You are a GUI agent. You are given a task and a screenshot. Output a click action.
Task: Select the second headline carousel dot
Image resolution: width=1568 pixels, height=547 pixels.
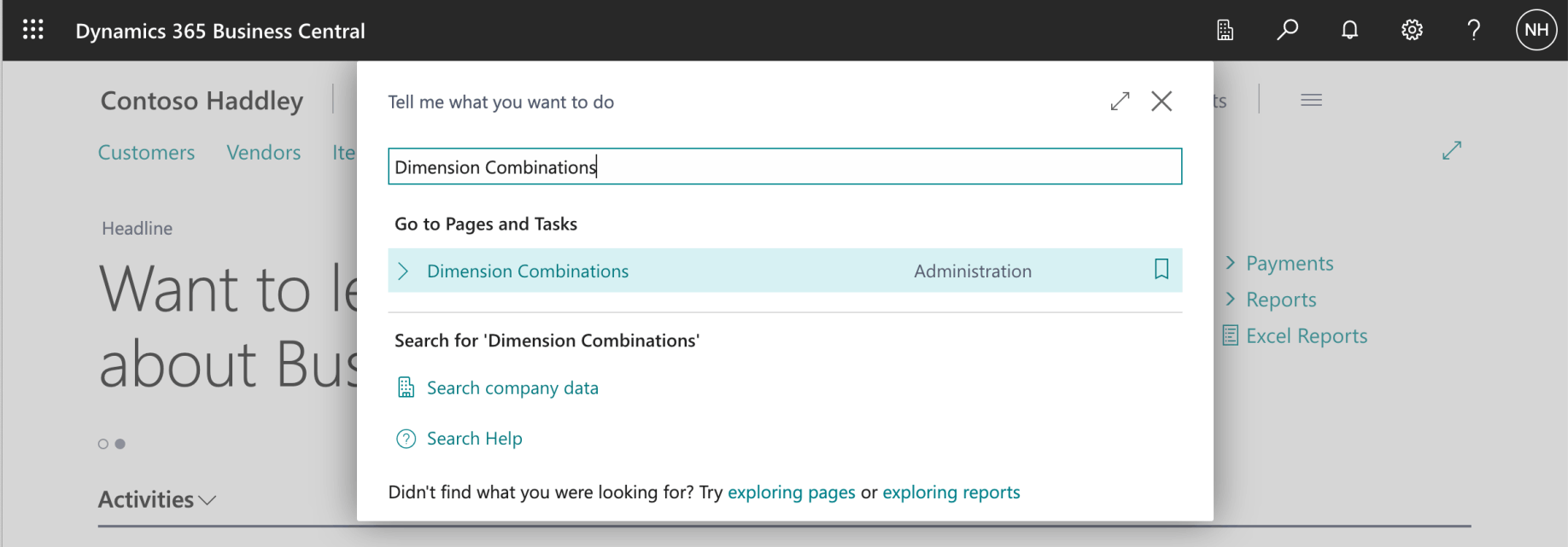pos(120,444)
